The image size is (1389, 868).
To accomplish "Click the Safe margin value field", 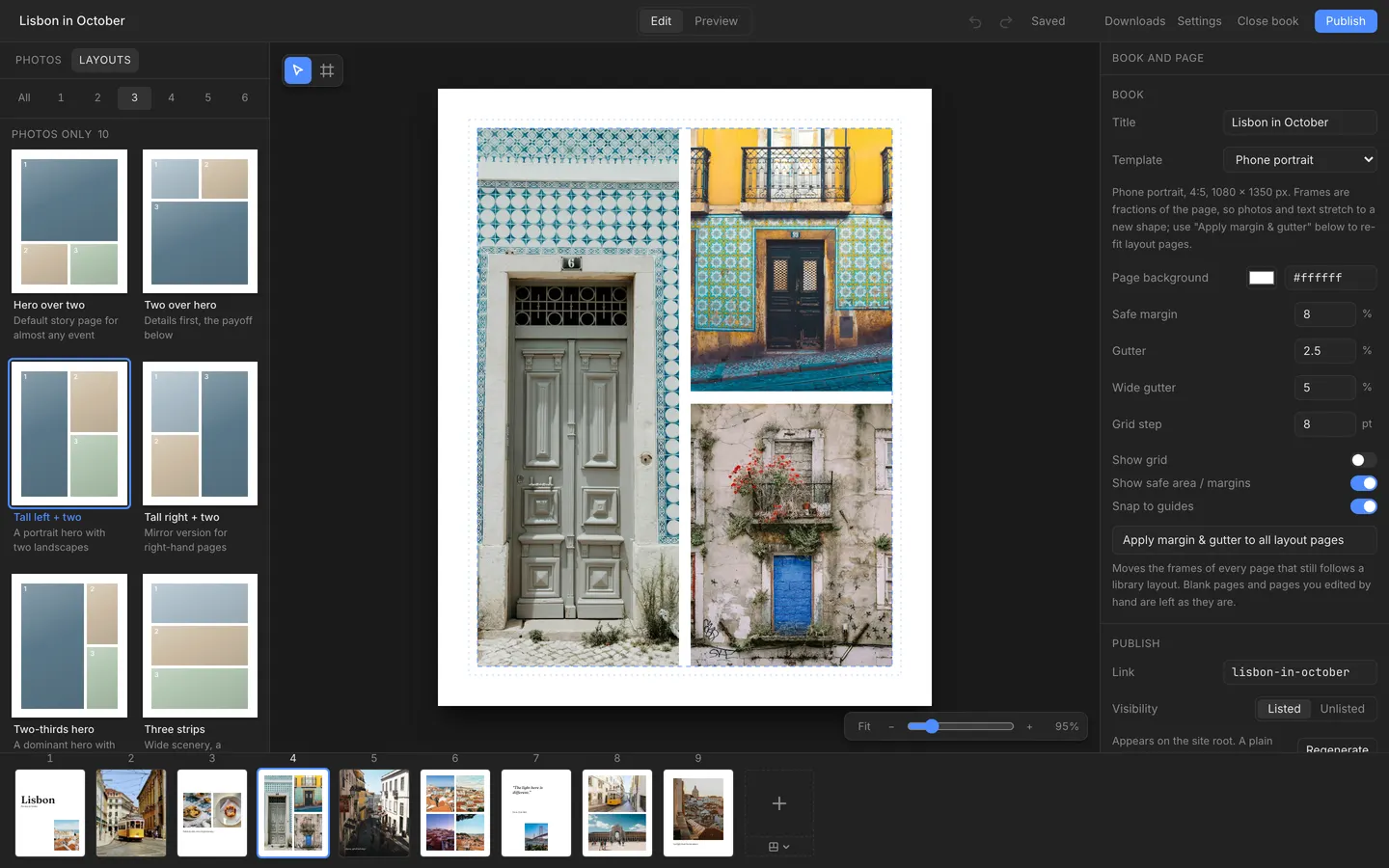I will point(1324,314).
